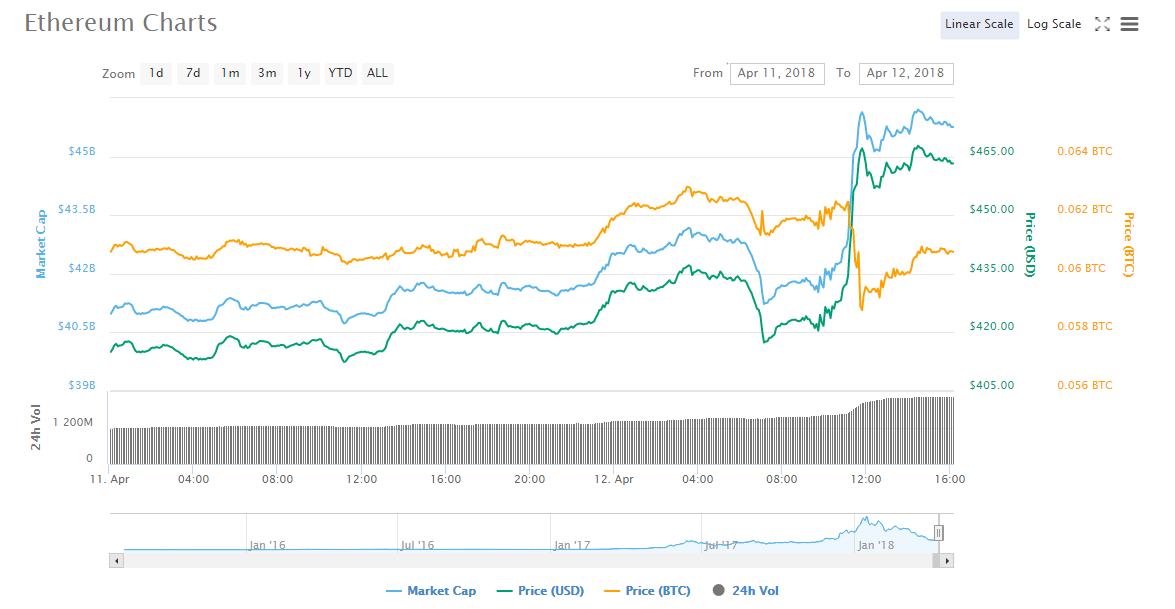Click the 0.058 BTC axis label
The height and width of the screenshot is (609, 1175).
[x=1085, y=327]
